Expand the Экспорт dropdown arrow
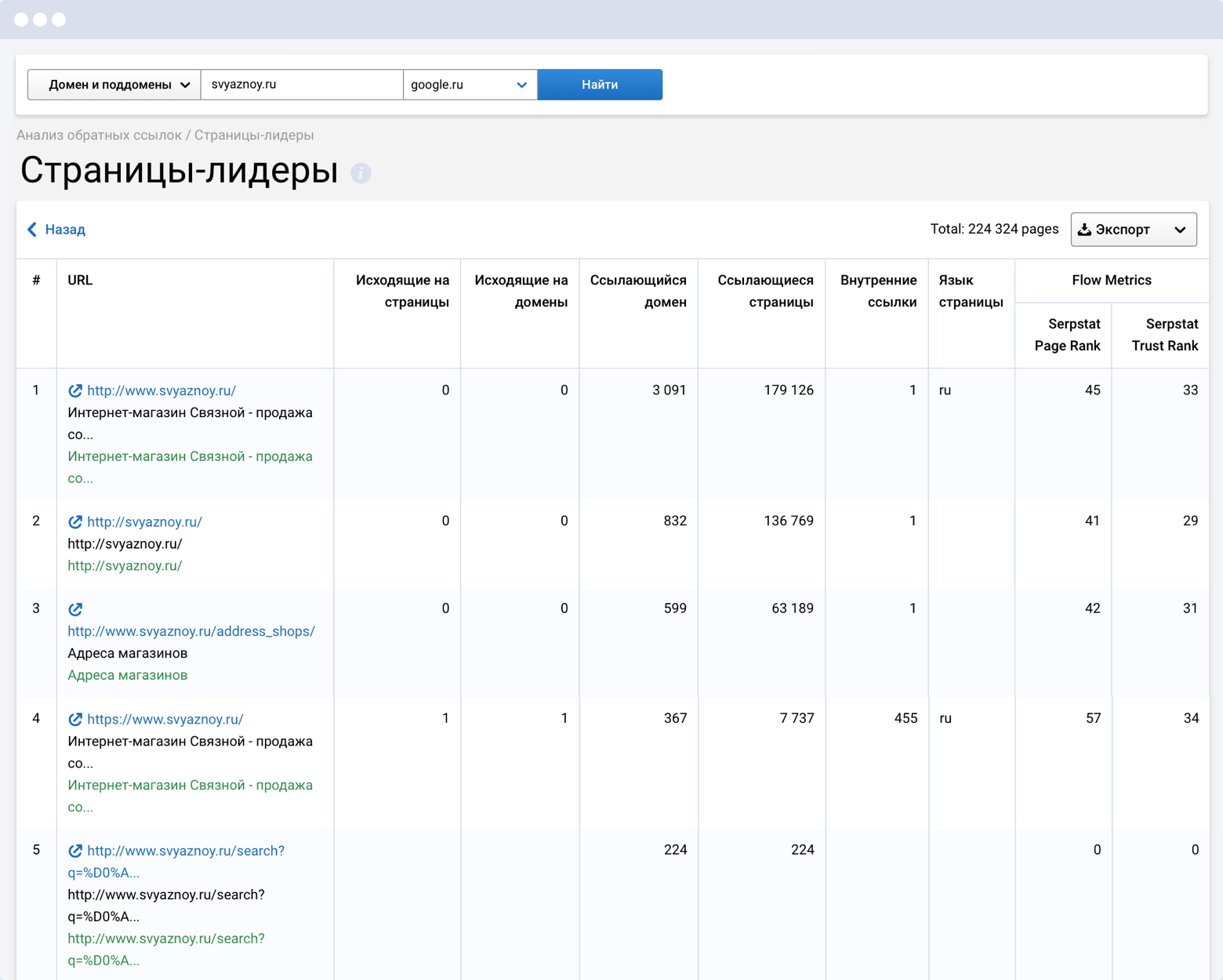Viewport: 1223px width, 980px height. 1180,230
